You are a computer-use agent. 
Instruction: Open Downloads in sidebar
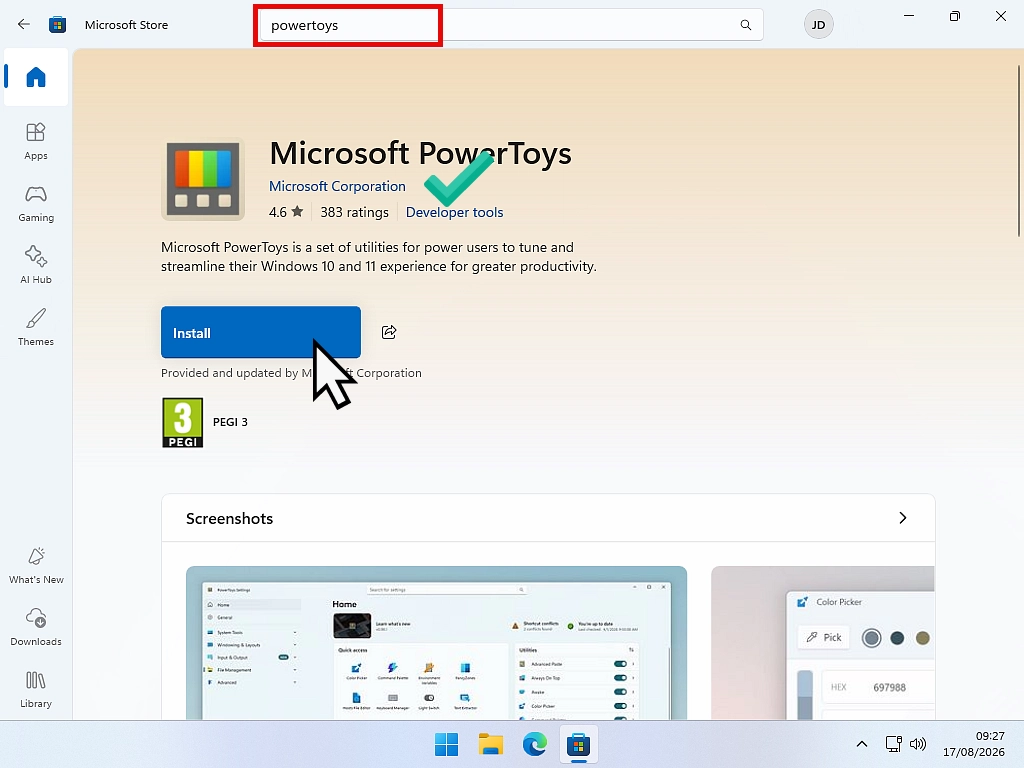click(x=36, y=627)
